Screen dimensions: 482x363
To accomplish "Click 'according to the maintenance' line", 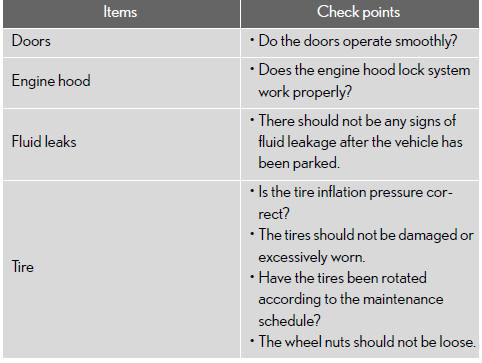I will (x=351, y=299).
